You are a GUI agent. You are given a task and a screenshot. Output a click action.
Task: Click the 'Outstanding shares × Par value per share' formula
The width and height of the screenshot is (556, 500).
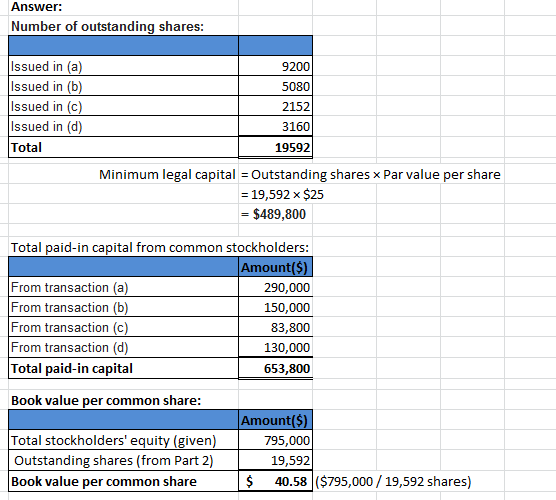[376, 174]
